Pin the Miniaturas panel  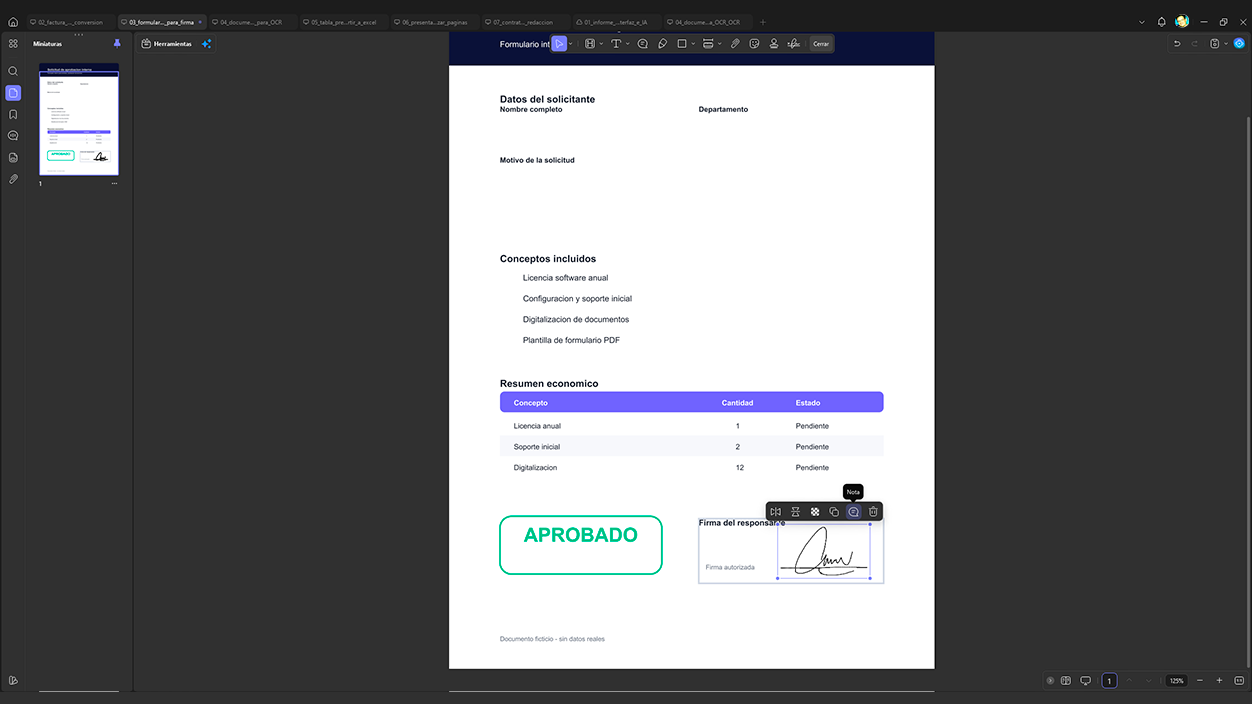pyautogui.click(x=117, y=44)
